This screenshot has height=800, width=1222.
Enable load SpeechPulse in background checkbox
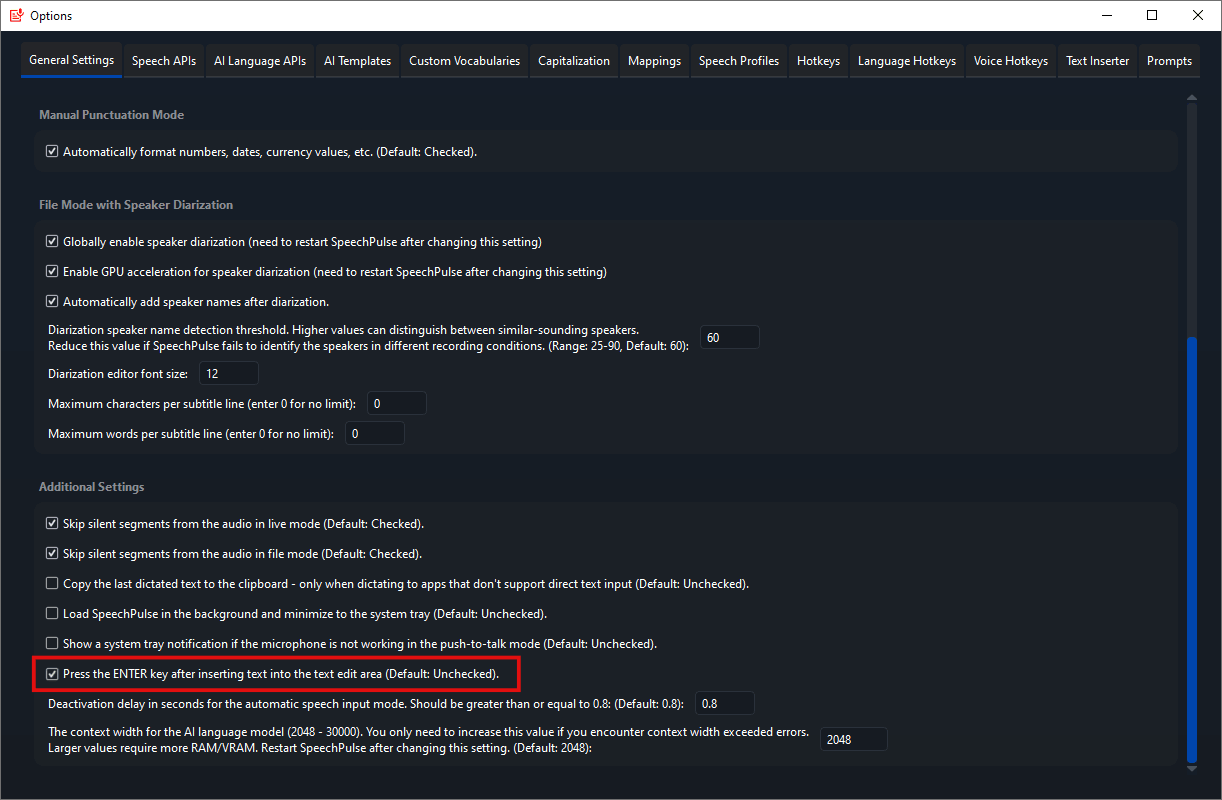tap(53, 614)
